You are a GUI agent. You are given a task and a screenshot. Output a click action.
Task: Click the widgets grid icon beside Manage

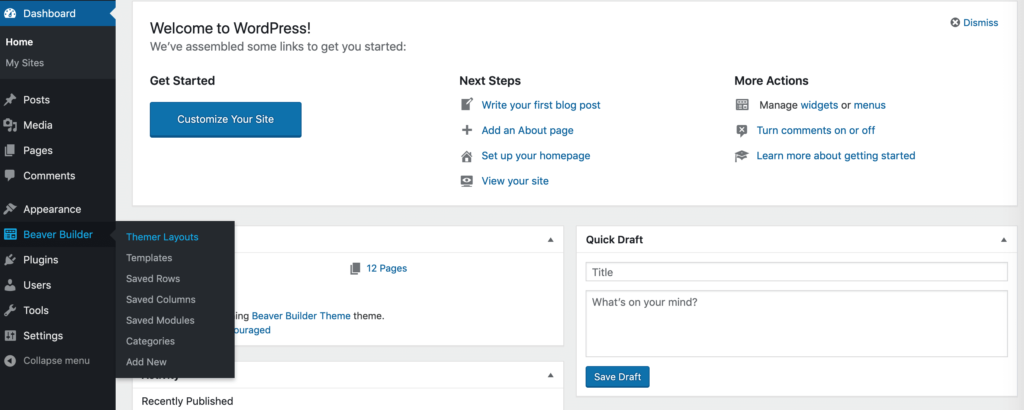pyautogui.click(x=742, y=104)
